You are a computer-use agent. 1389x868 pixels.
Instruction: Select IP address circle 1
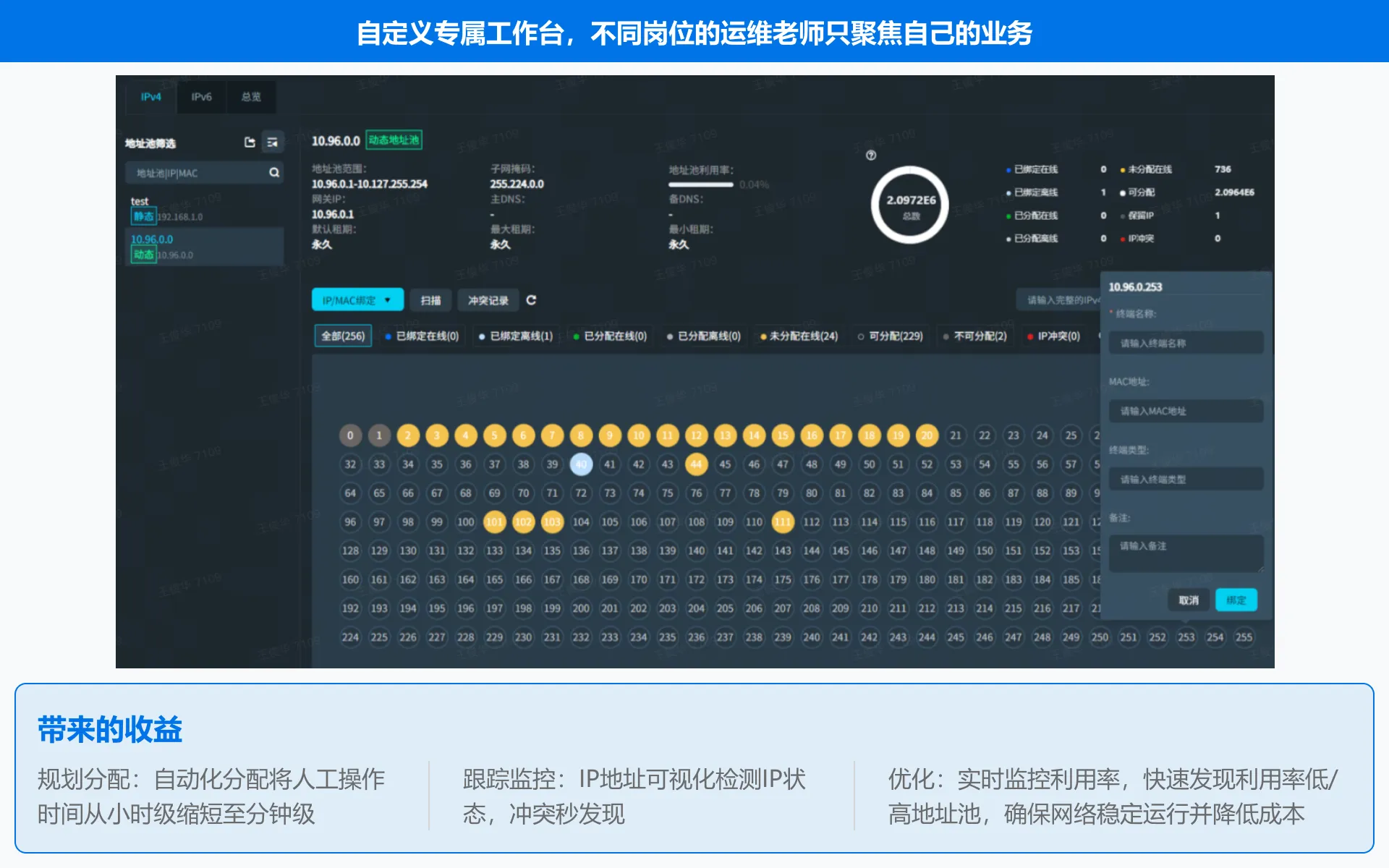pyautogui.click(x=379, y=435)
